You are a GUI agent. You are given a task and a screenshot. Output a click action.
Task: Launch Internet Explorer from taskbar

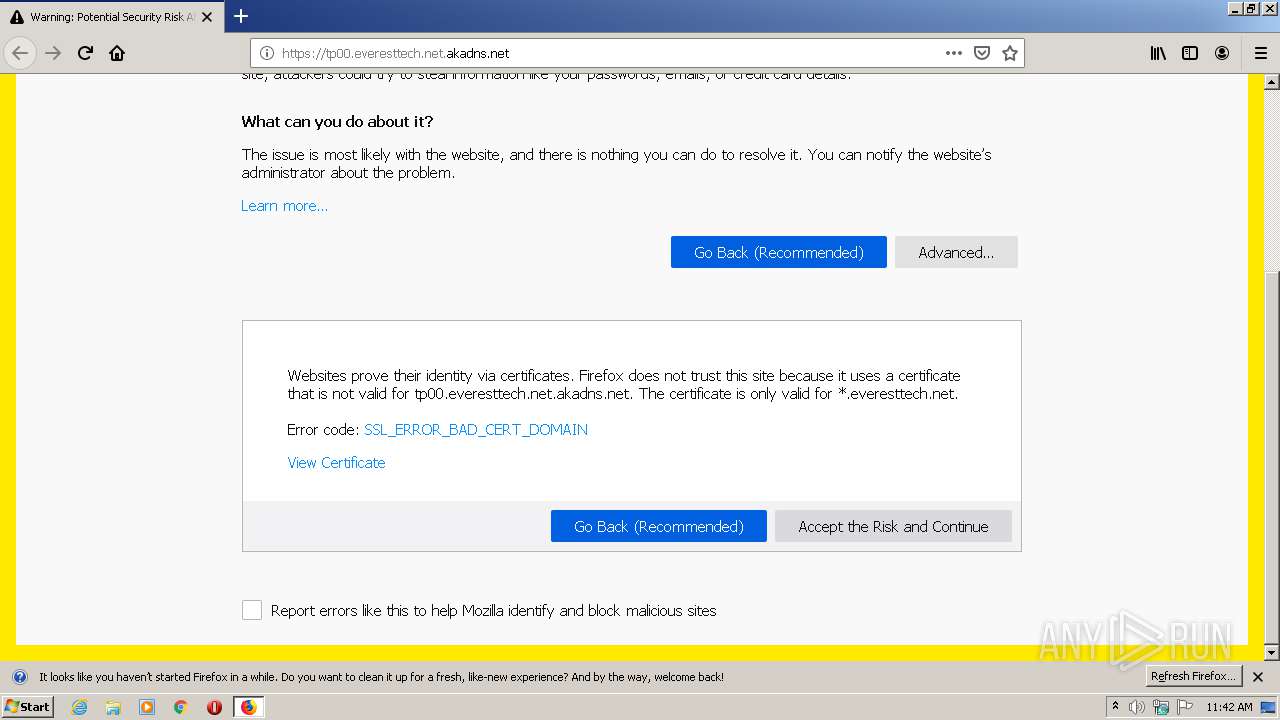(x=79, y=707)
